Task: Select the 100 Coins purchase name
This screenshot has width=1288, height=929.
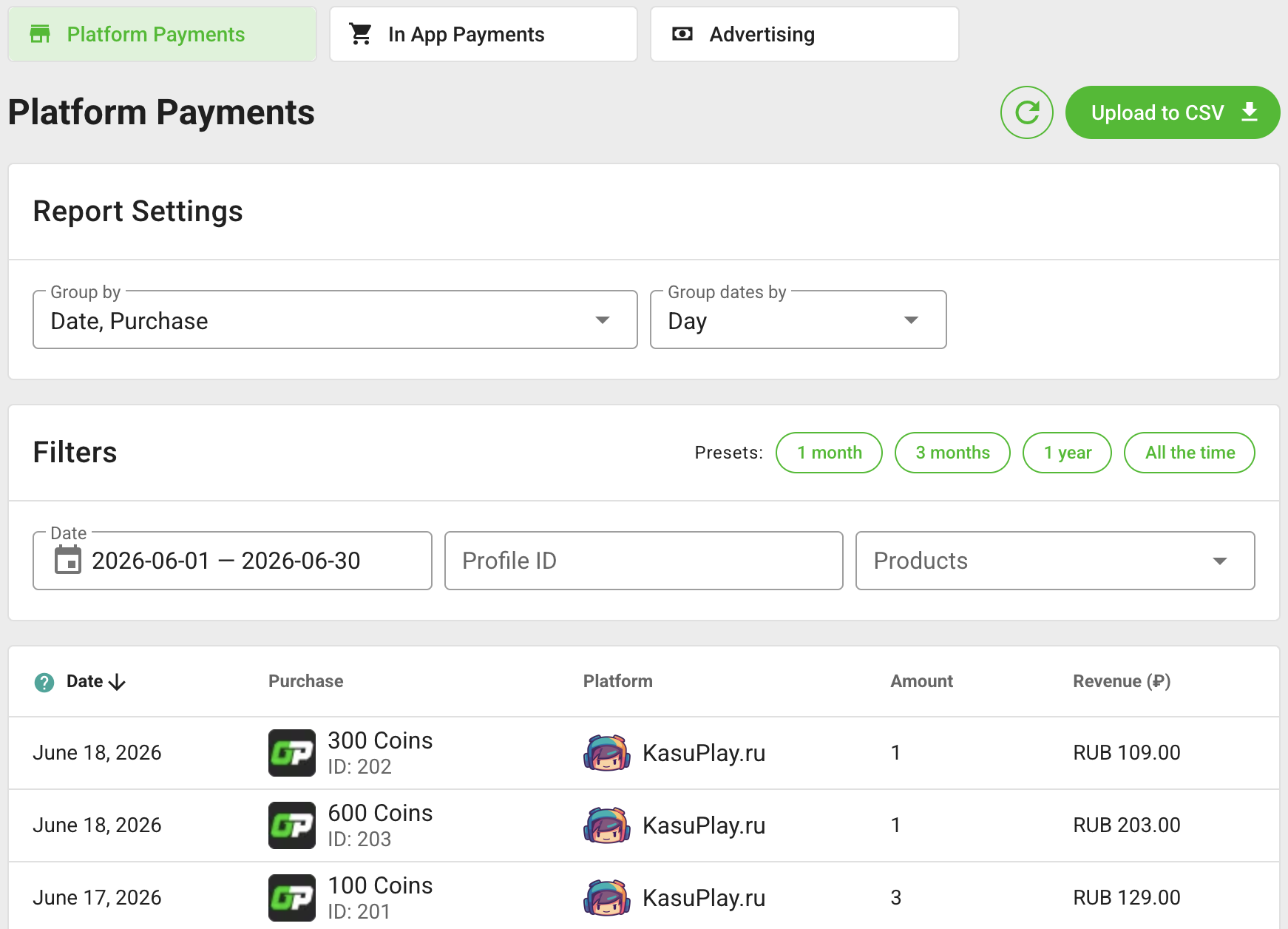Action: 380,885
